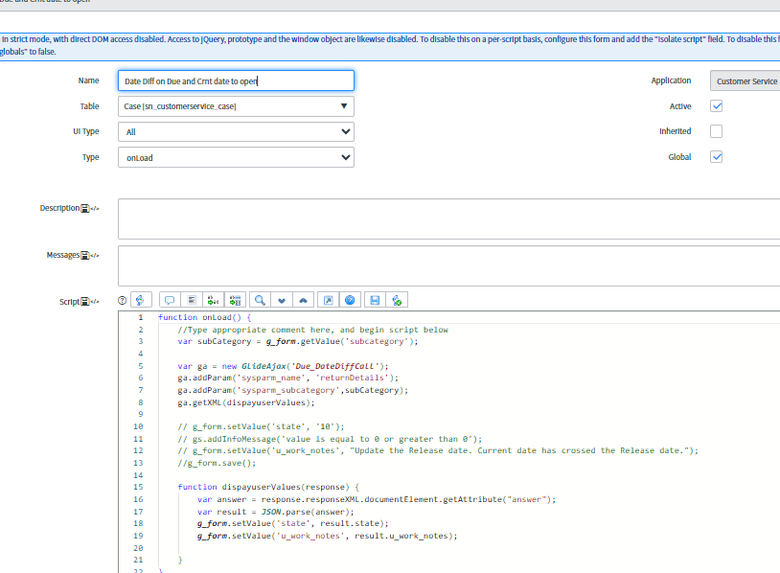Toggle the Global checkbox
Image resolution: width=780 pixels, height=573 pixels.
[716, 157]
